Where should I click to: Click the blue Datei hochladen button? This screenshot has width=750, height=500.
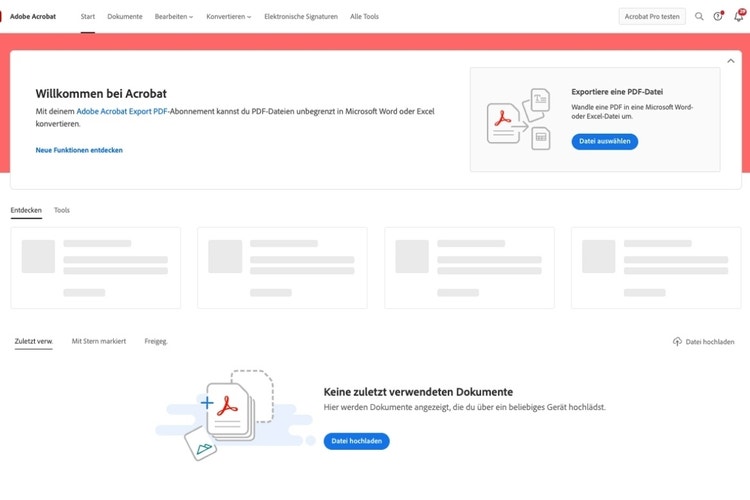(x=356, y=441)
